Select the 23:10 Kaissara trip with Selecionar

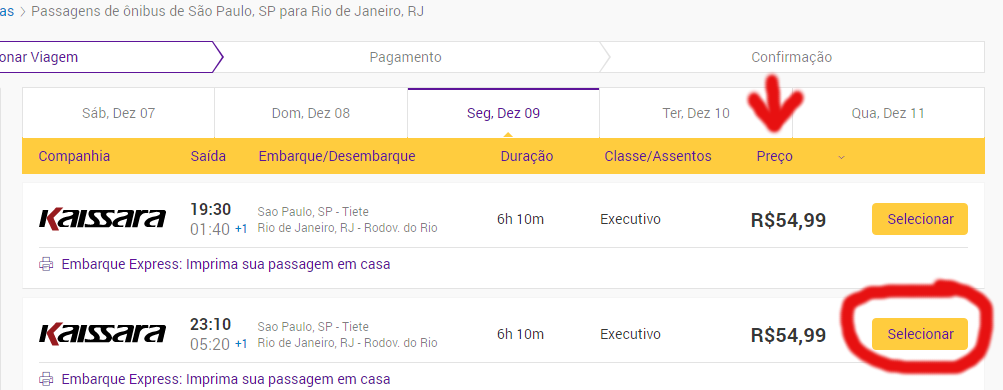(920, 334)
